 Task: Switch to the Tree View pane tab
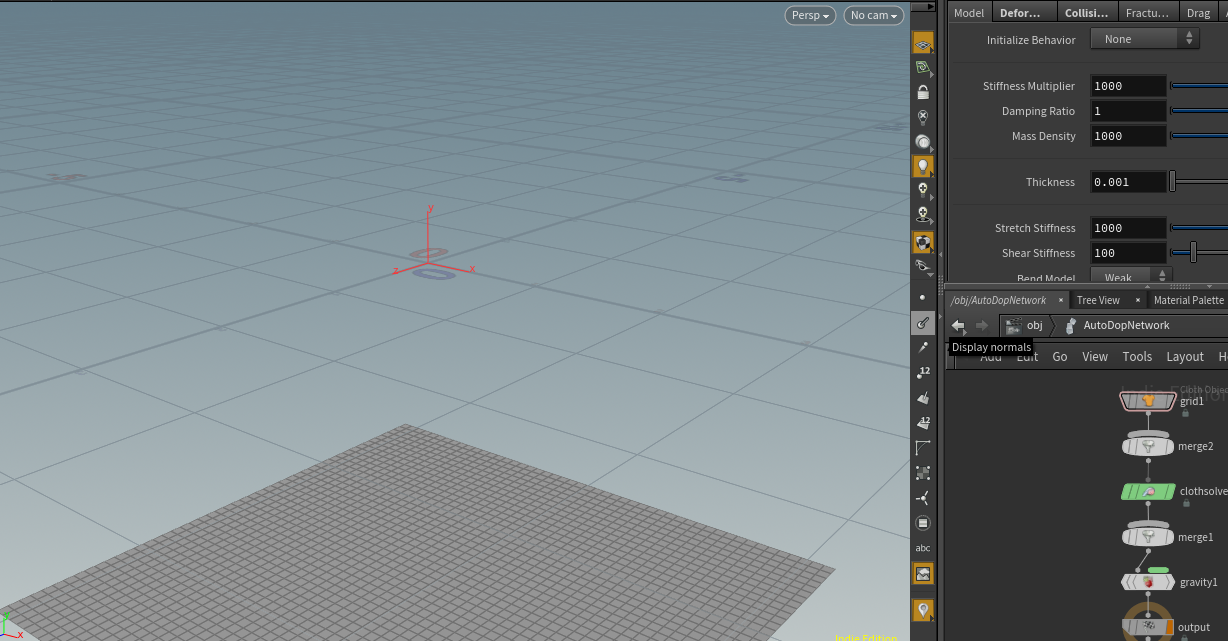[1098, 300]
